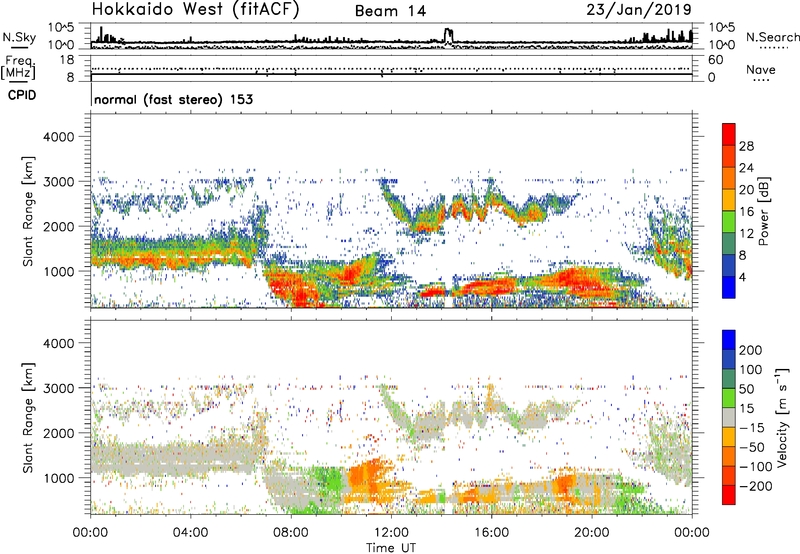Image resolution: width=800 pixels, height=554 pixels.
Task: Click the '200' velocity colorbar tick value
Action: 751,350
